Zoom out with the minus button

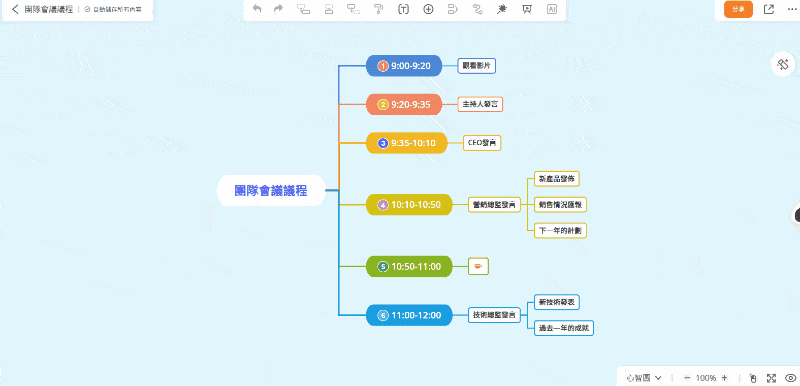click(687, 378)
